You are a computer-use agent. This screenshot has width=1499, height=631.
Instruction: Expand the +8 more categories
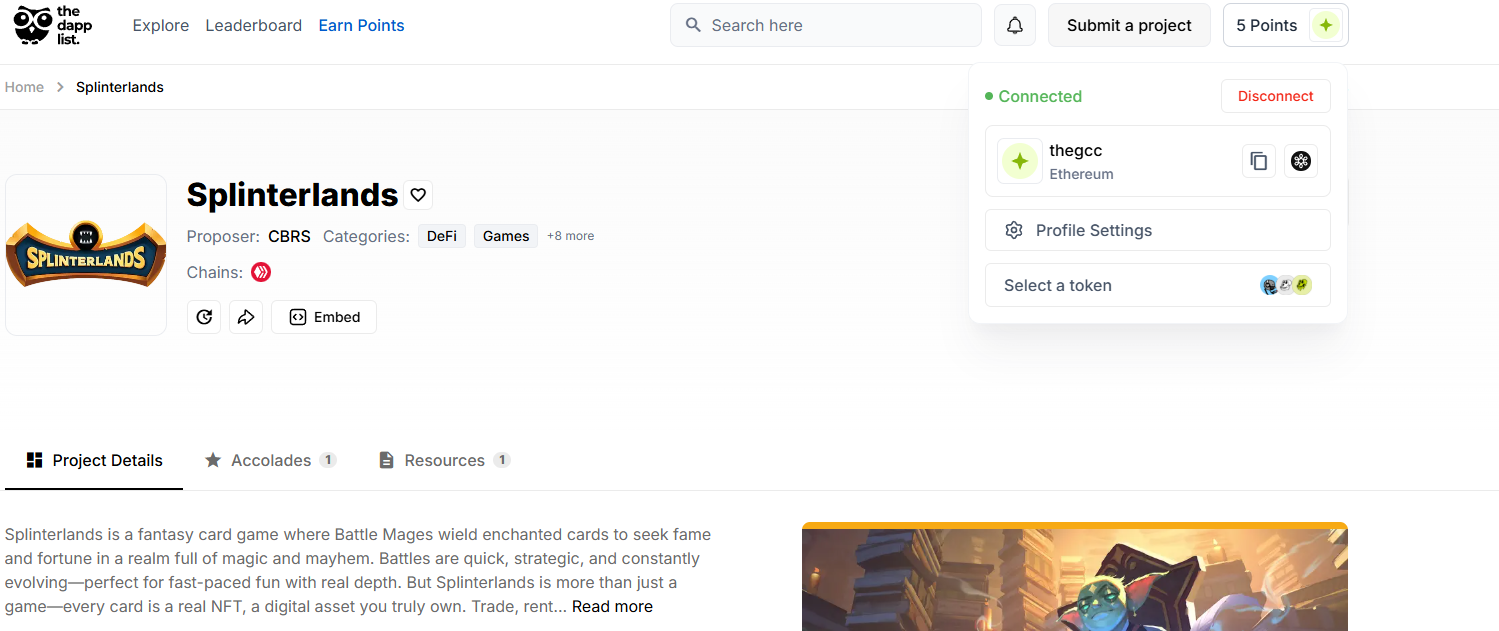click(x=570, y=236)
